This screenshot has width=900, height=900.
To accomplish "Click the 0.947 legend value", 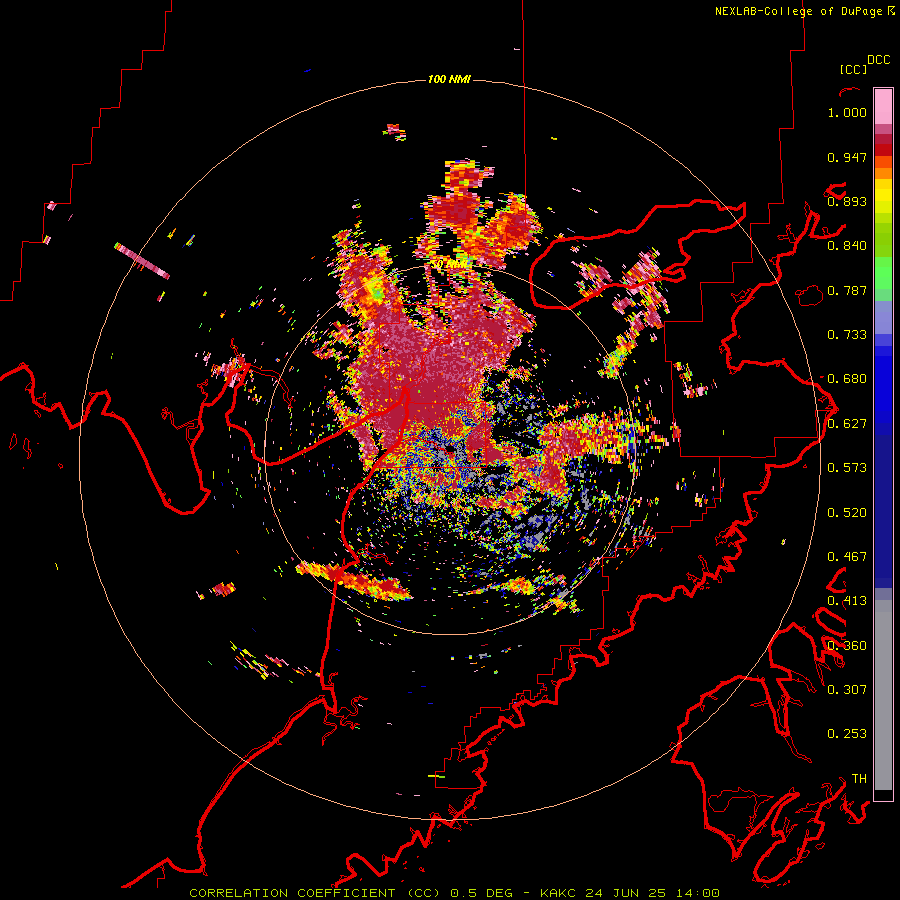I will (x=847, y=157).
